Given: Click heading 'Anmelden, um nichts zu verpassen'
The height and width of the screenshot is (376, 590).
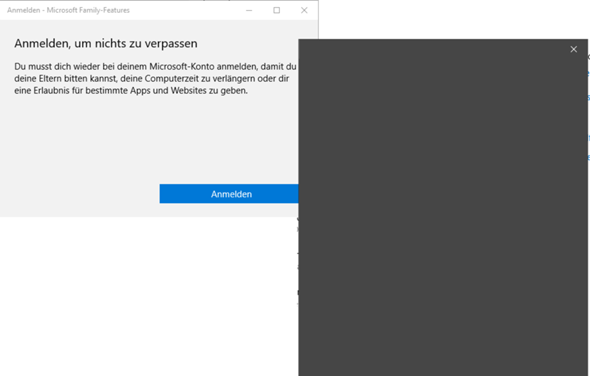Looking at the screenshot, I should pyautogui.click(x=106, y=44).
